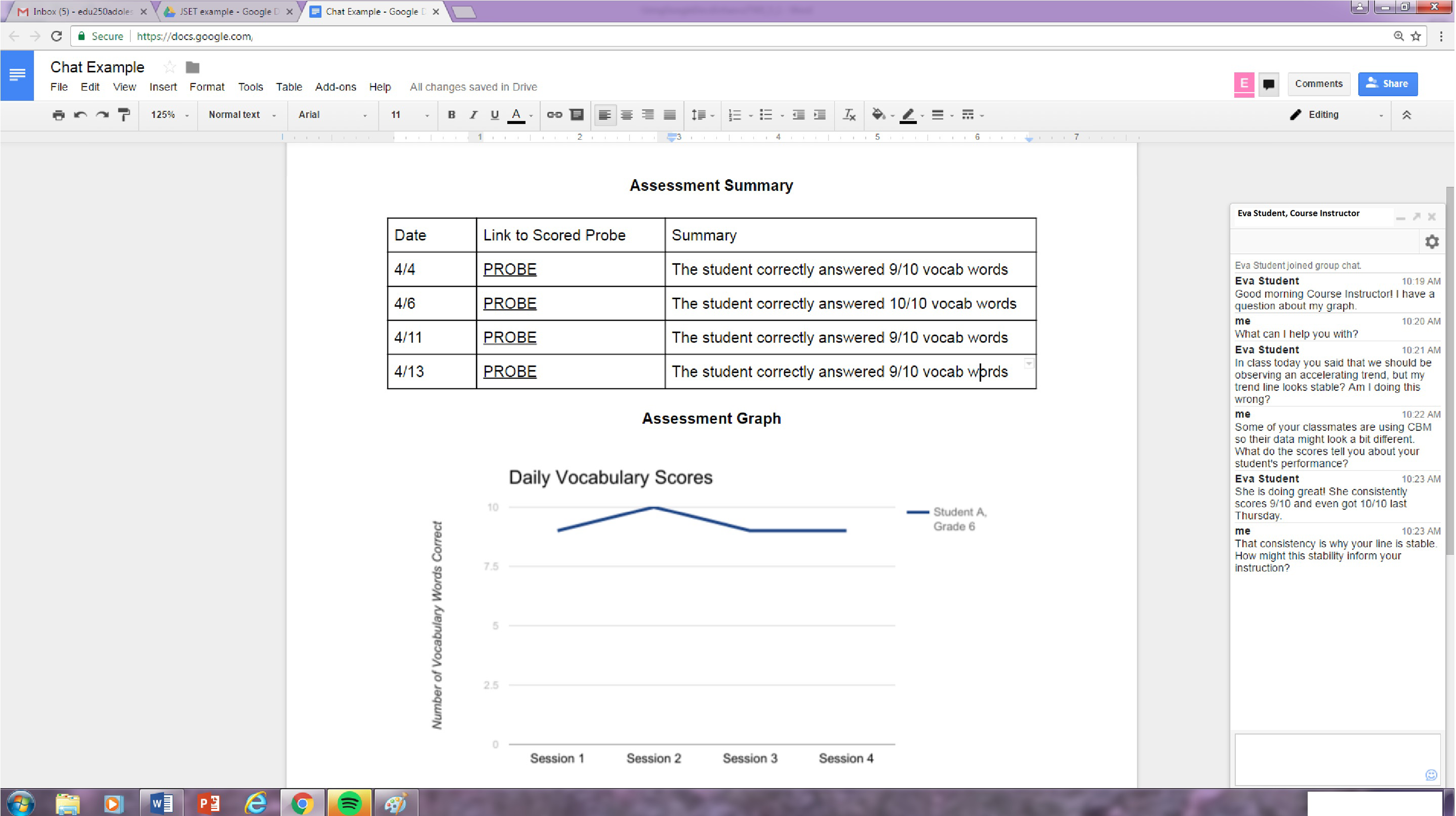Click the chat bubble icon near Comments
Screen dimensions: 1456x816
coord(1268,84)
